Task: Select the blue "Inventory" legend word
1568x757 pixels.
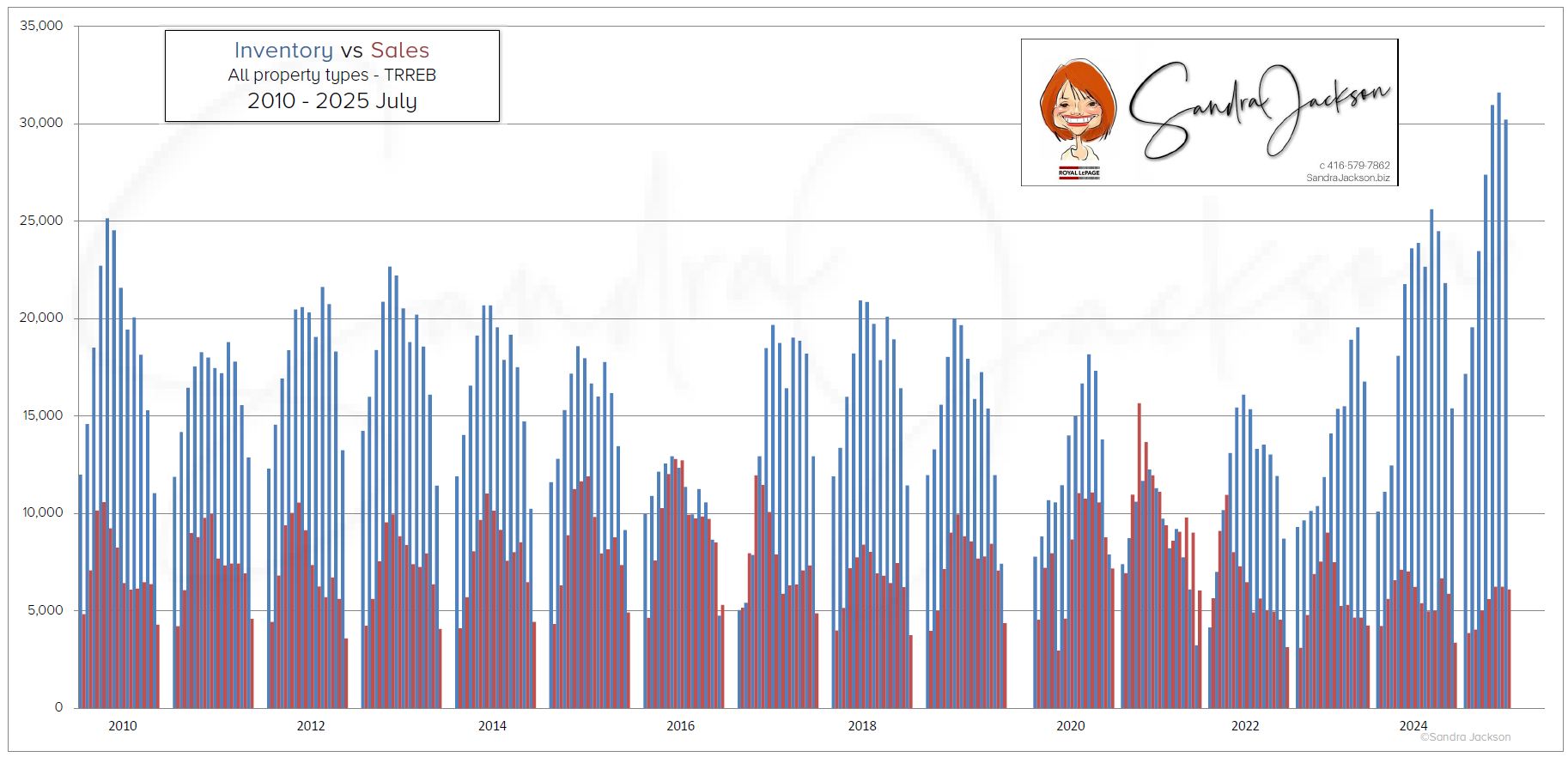Action: point(283,51)
